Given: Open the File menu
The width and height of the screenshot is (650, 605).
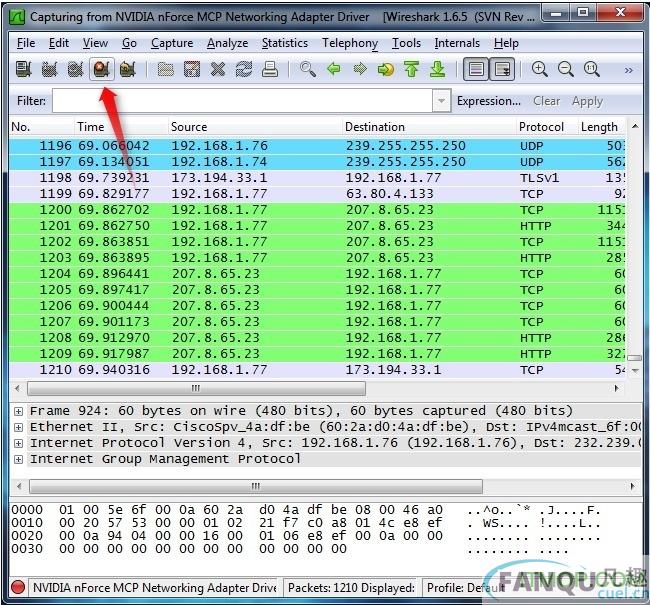Looking at the screenshot, I should pyautogui.click(x=26, y=43).
